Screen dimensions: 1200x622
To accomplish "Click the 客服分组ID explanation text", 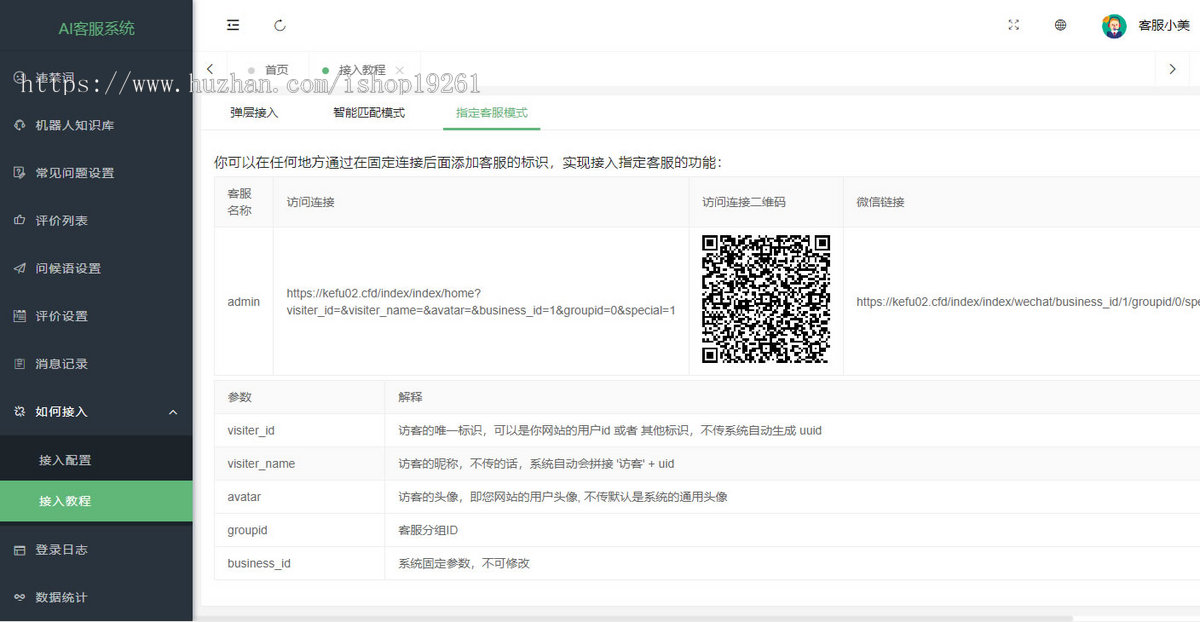I will (x=428, y=530).
